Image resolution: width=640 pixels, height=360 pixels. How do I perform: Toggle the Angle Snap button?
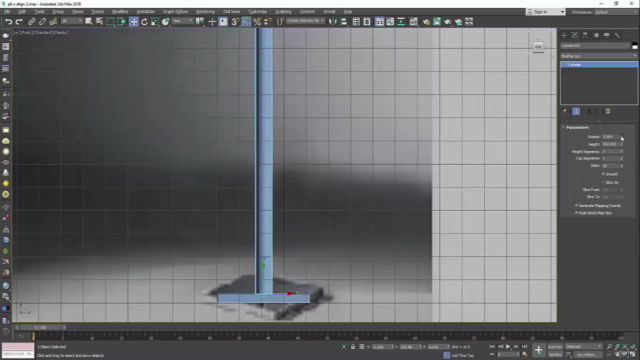click(246, 22)
